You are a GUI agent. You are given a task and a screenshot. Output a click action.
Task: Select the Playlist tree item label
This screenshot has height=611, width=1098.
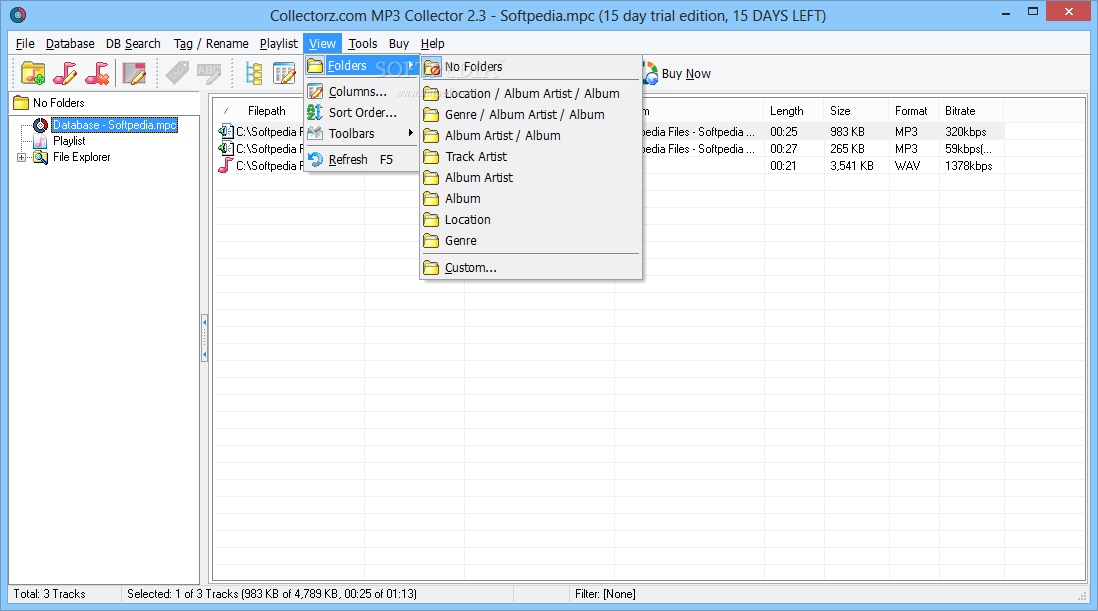click(69, 141)
